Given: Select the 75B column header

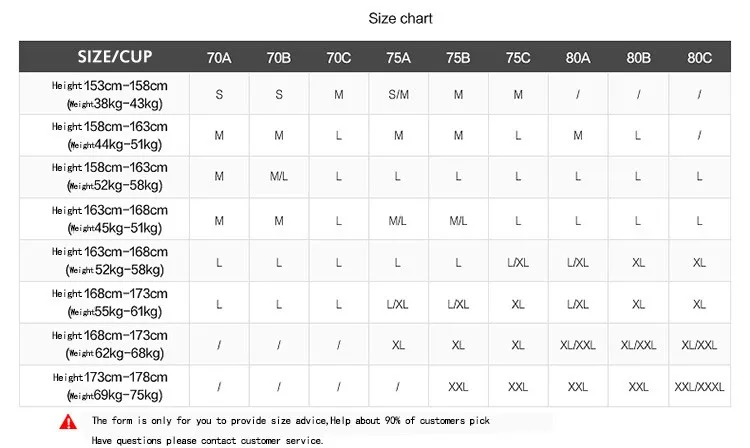Looking at the screenshot, I should [x=458, y=58].
